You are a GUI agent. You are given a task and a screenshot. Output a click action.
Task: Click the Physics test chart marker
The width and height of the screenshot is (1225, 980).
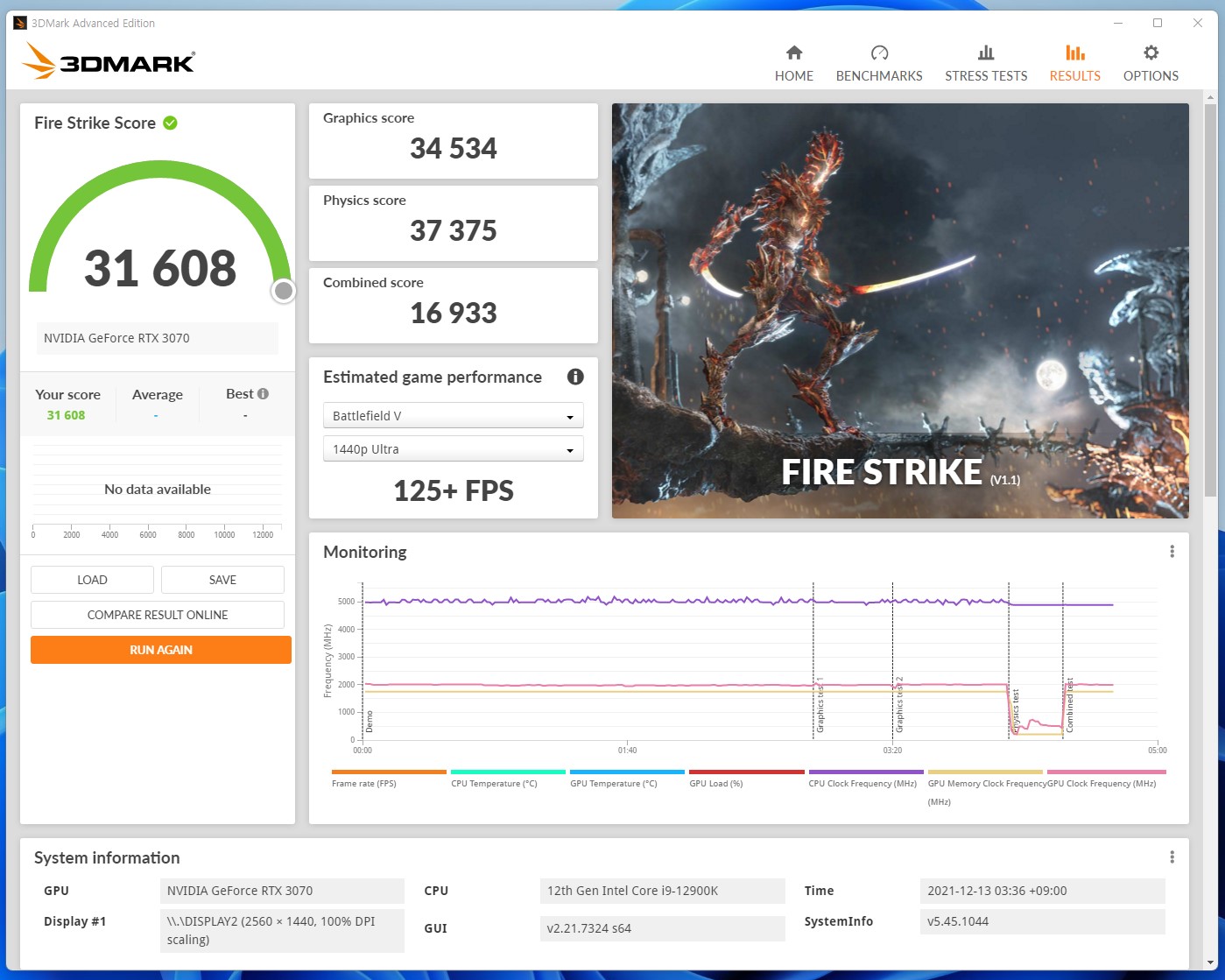(1016, 711)
